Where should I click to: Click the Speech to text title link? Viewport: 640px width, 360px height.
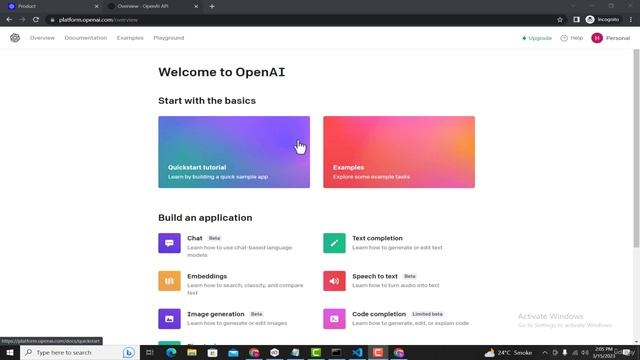click(x=375, y=276)
